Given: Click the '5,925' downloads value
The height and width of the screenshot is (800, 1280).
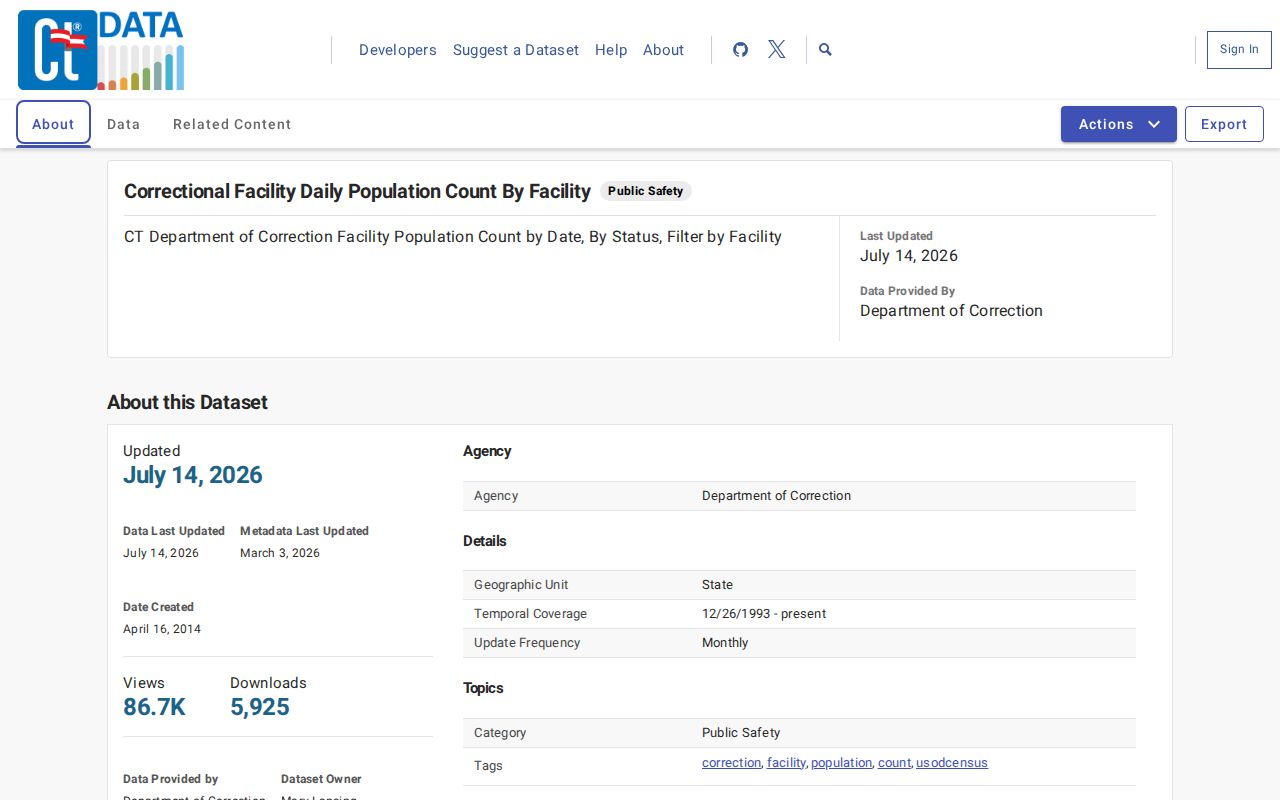Looking at the screenshot, I should pos(260,707).
